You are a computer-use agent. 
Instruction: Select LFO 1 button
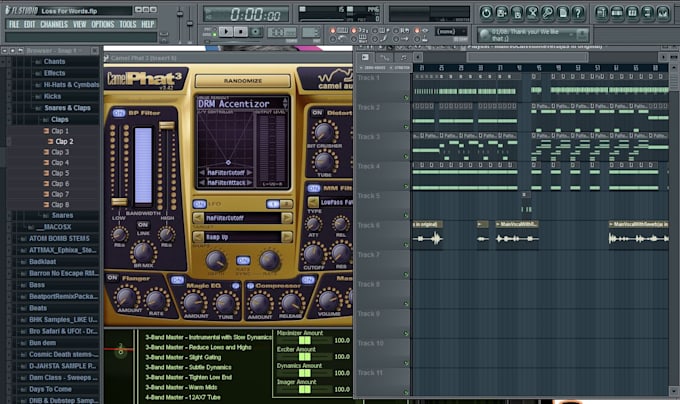point(273,204)
